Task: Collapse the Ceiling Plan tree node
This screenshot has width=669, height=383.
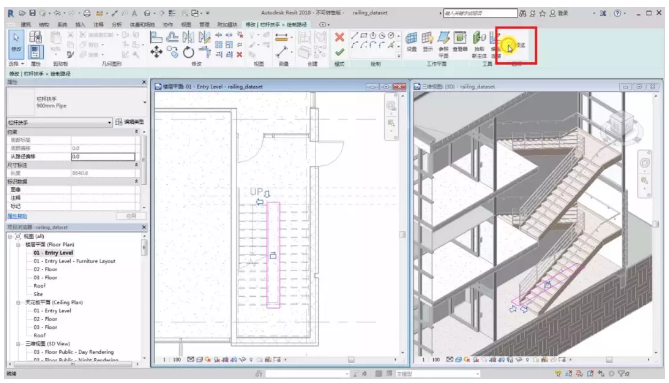Action: point(18,302)
